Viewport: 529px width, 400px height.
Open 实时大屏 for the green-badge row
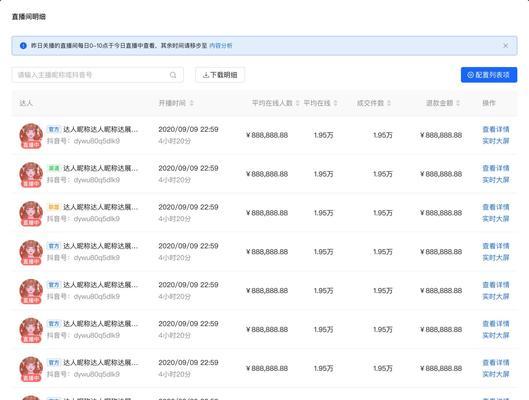[496, 180]
